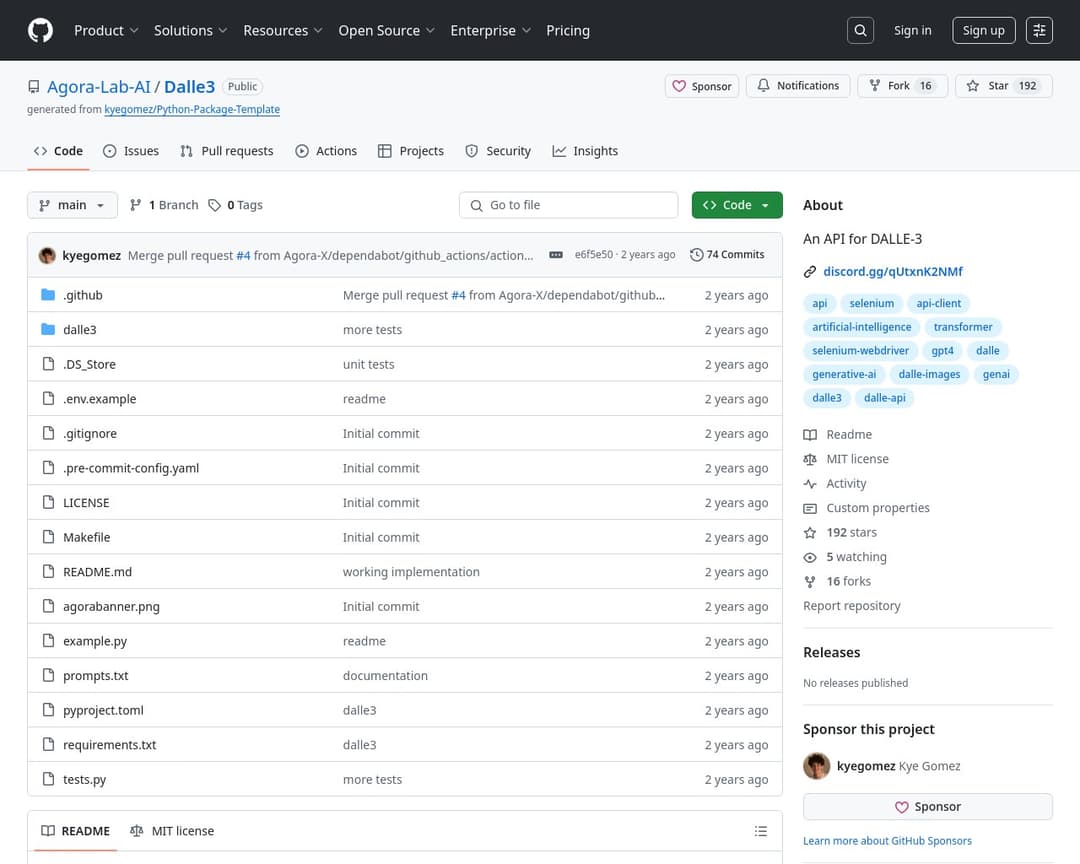Image resolution: width=1080 pixels, height=864 pixels.
Task: Select the README tab below file list
Action: pyautogui.click(x=76, y=831)
